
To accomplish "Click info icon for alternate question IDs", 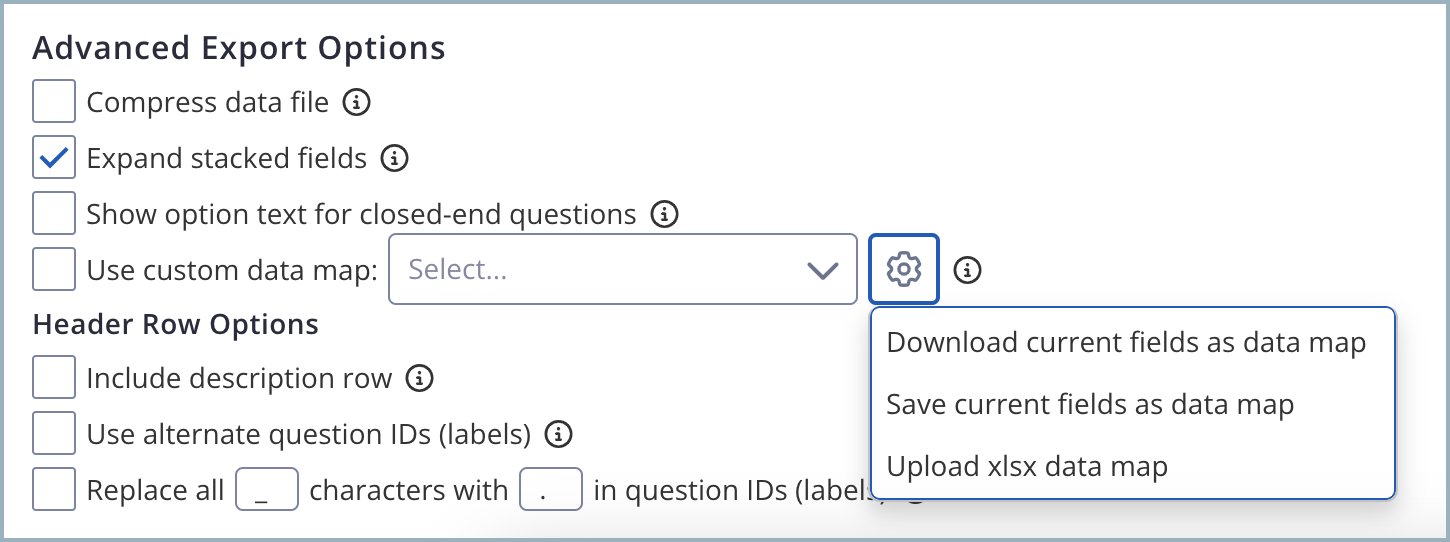I will [559, 434].
